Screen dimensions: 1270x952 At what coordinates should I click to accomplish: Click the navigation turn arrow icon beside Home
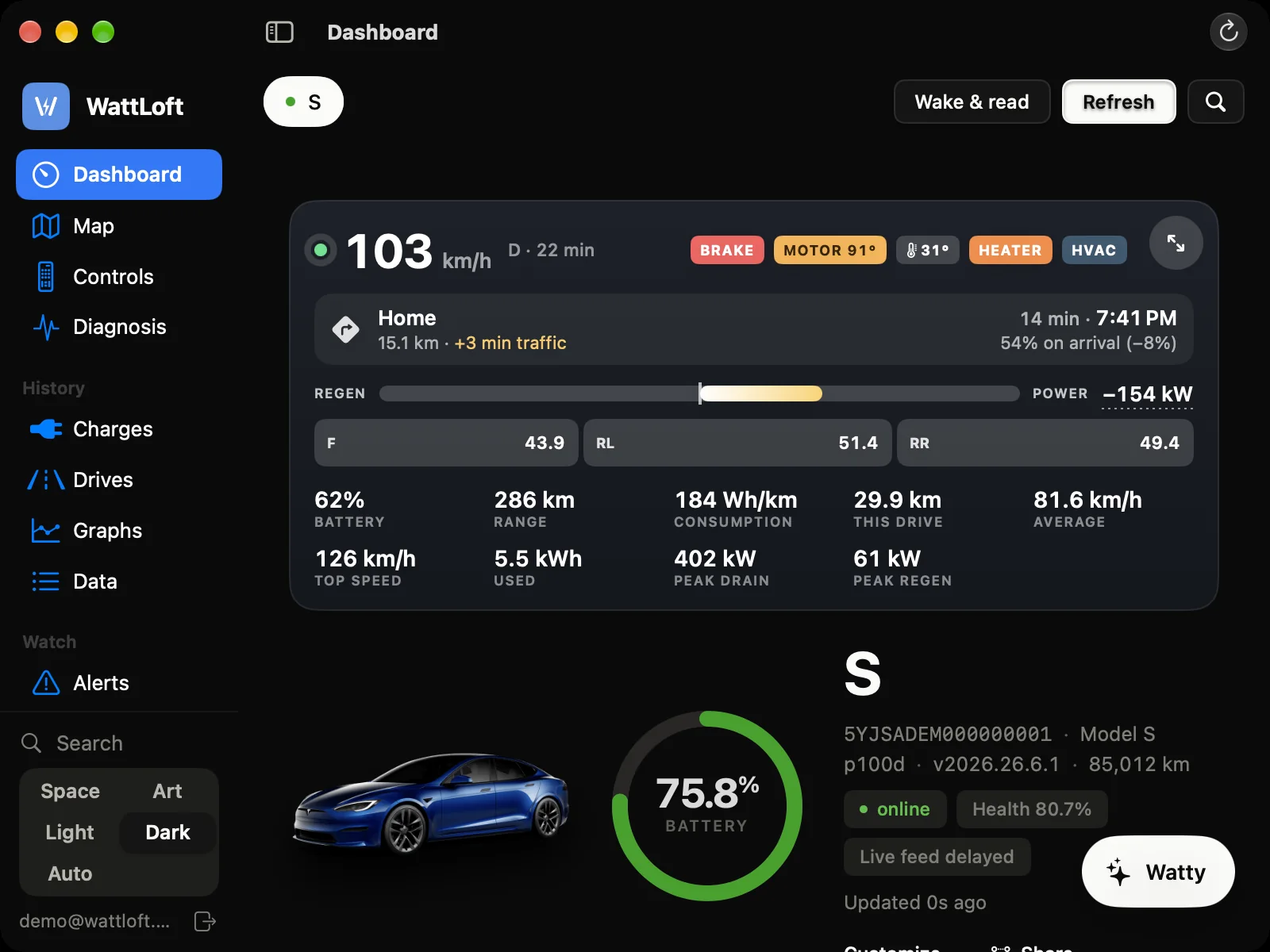tap(346, 329)
